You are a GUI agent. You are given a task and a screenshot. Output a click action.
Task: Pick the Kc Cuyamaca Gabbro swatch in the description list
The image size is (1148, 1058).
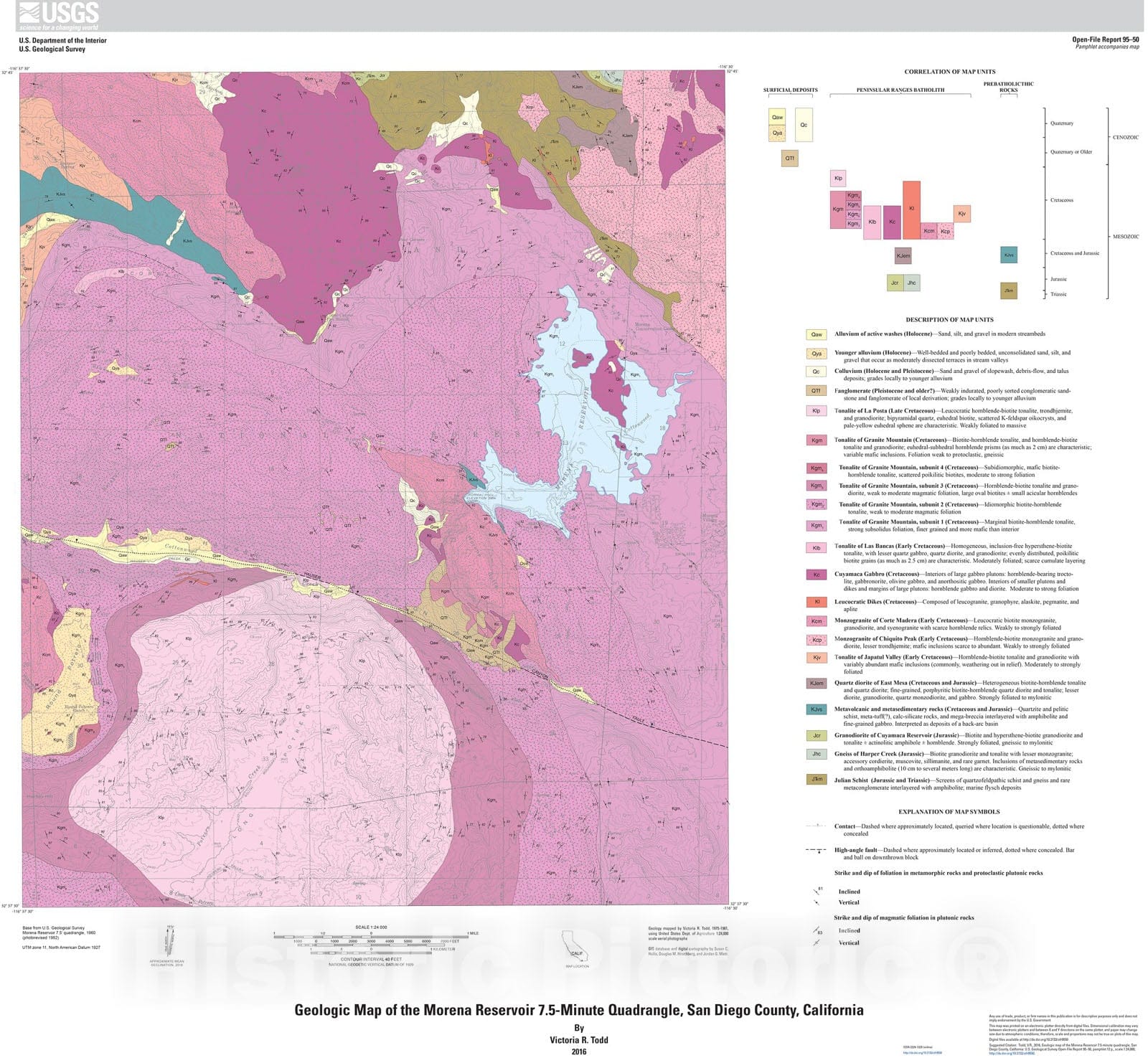coord(817,575)
